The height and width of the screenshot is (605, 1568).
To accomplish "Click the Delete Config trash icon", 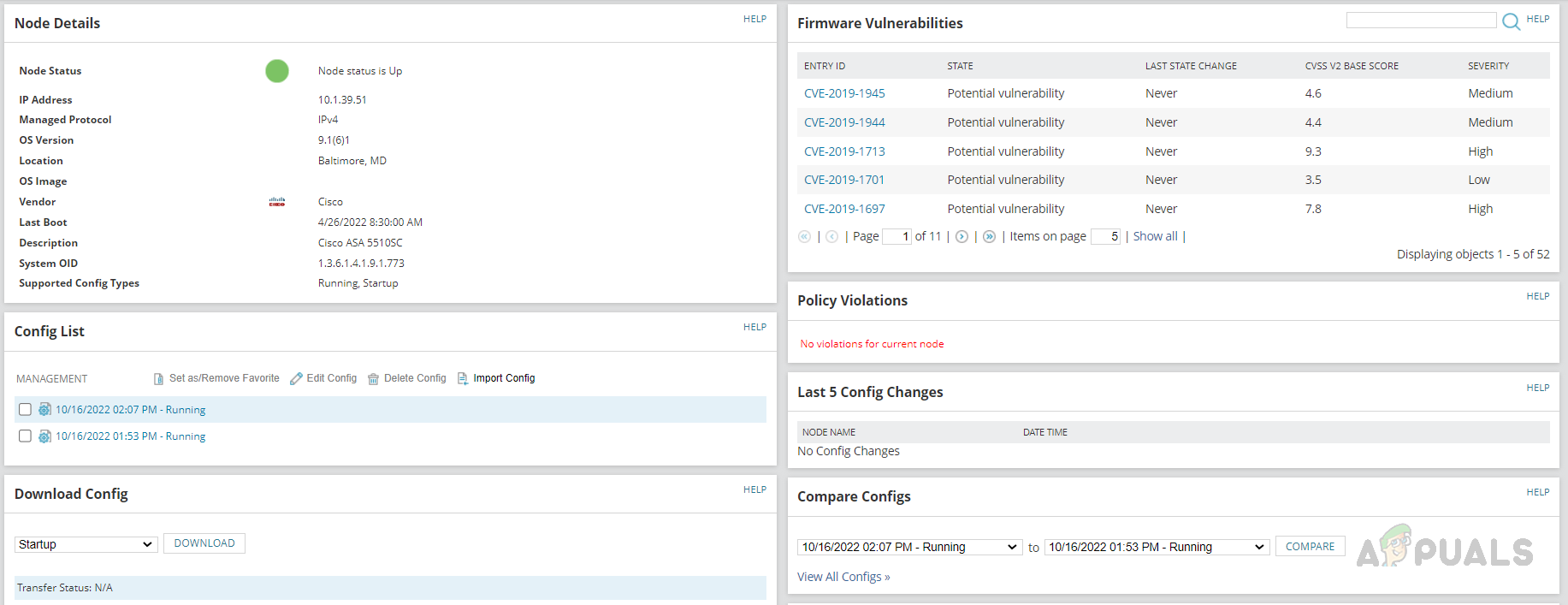I will point(373,379).
